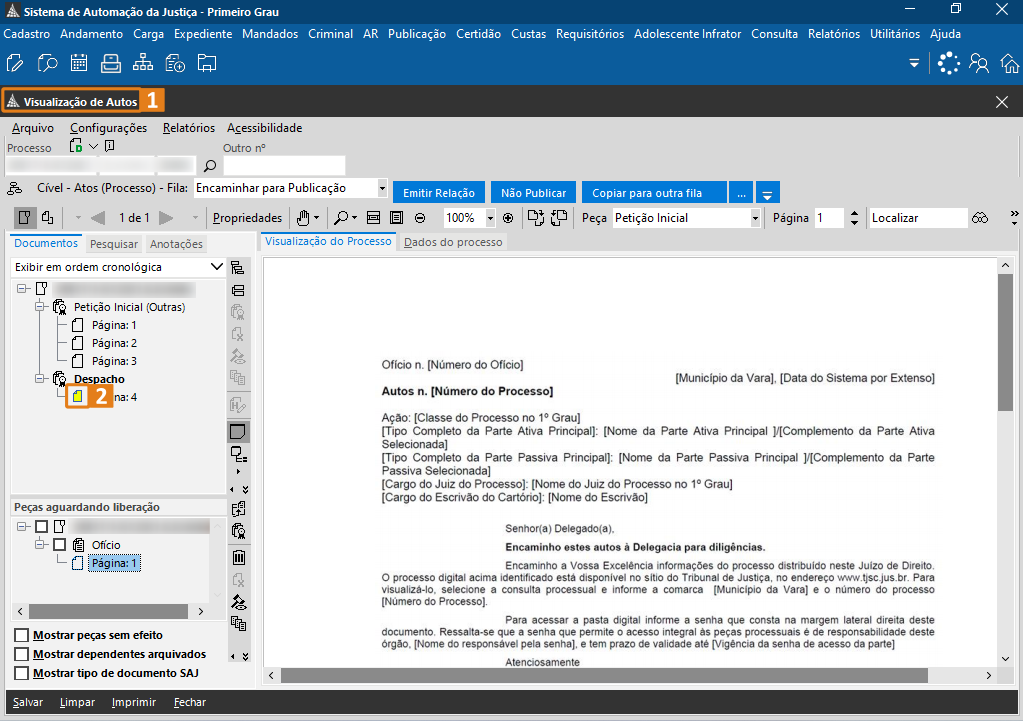Open the hierarchy chart icon
Image resolution: width=1023 pixels, height=721 pixels.
[x=142, y=63]
